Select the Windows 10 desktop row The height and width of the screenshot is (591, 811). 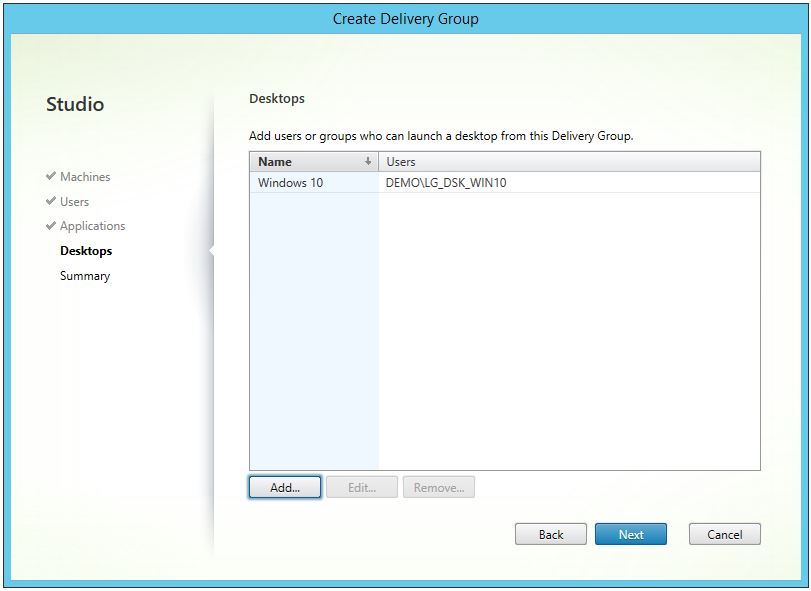point(290,183)
